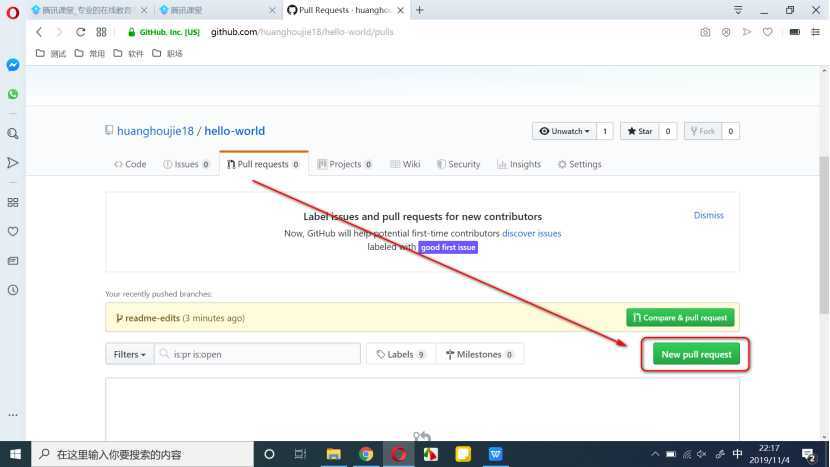This screenshot has height=467, width=830.
Task: Click Compare & pull request button
Action: (680, 318)
